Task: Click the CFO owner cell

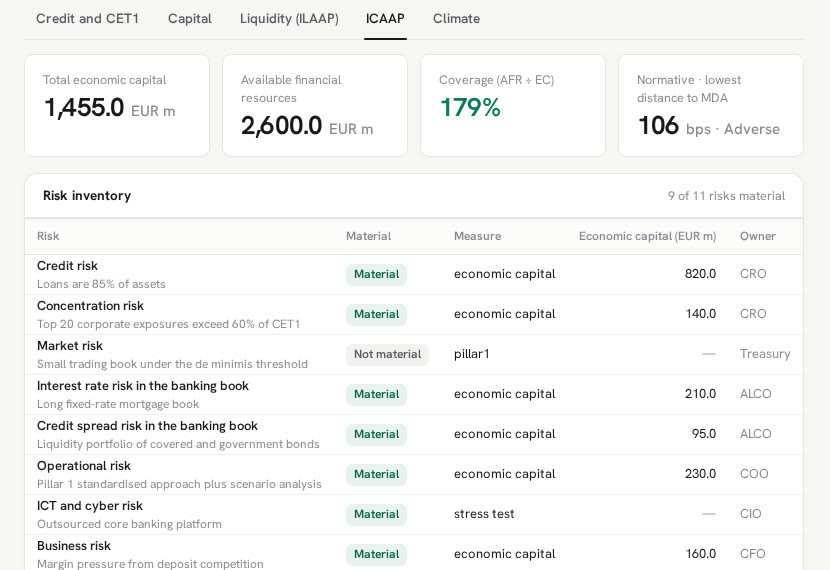Action: click(x=753, y=554)
